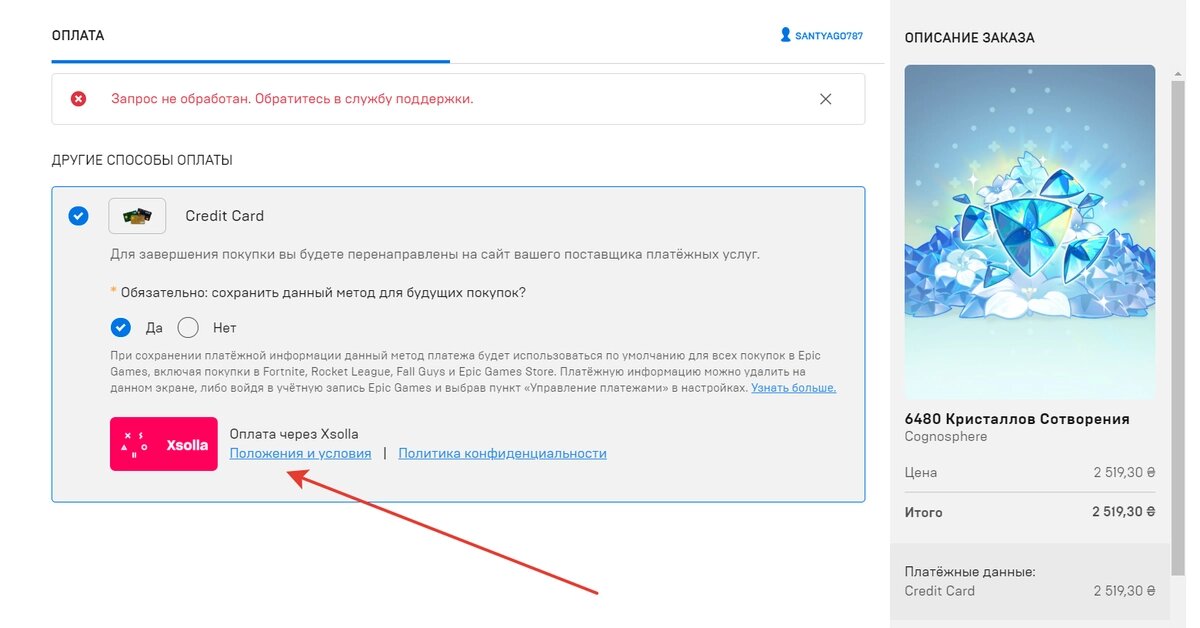Click the Платёжные данные label

pos(970,572)
